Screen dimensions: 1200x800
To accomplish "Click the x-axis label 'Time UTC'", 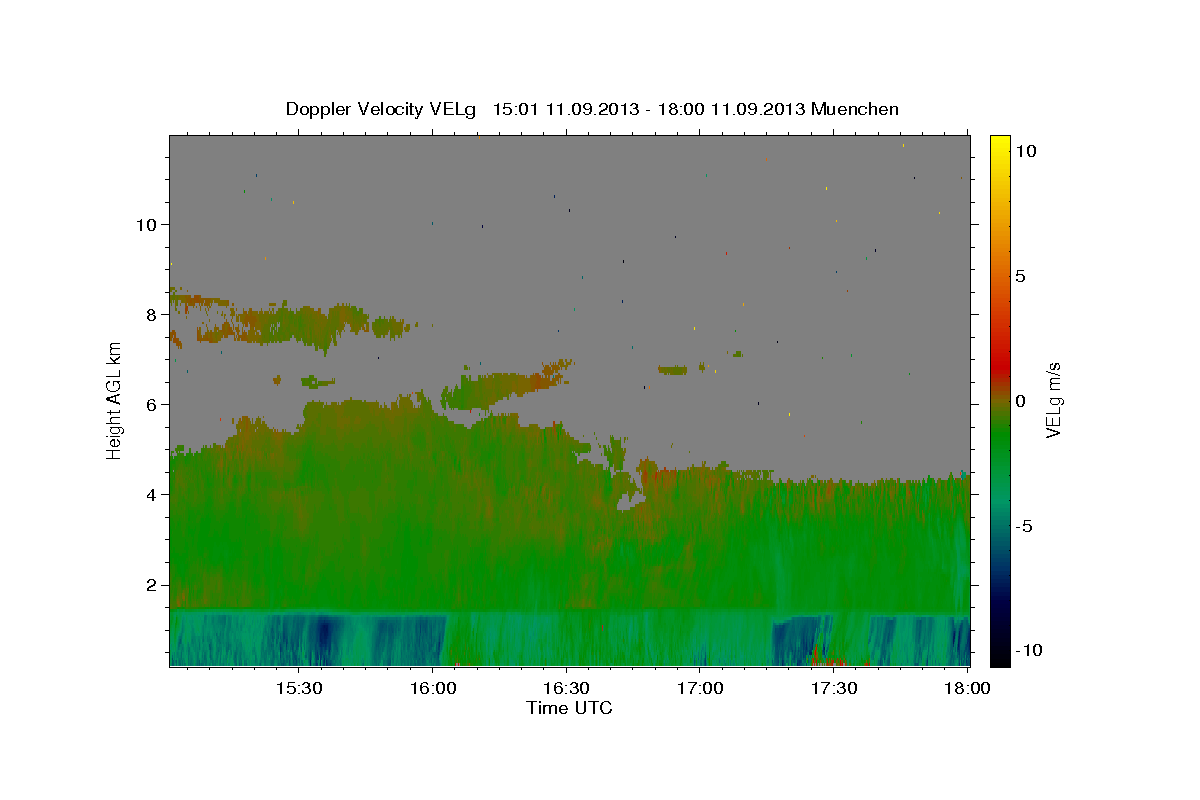I will point(569,708).
